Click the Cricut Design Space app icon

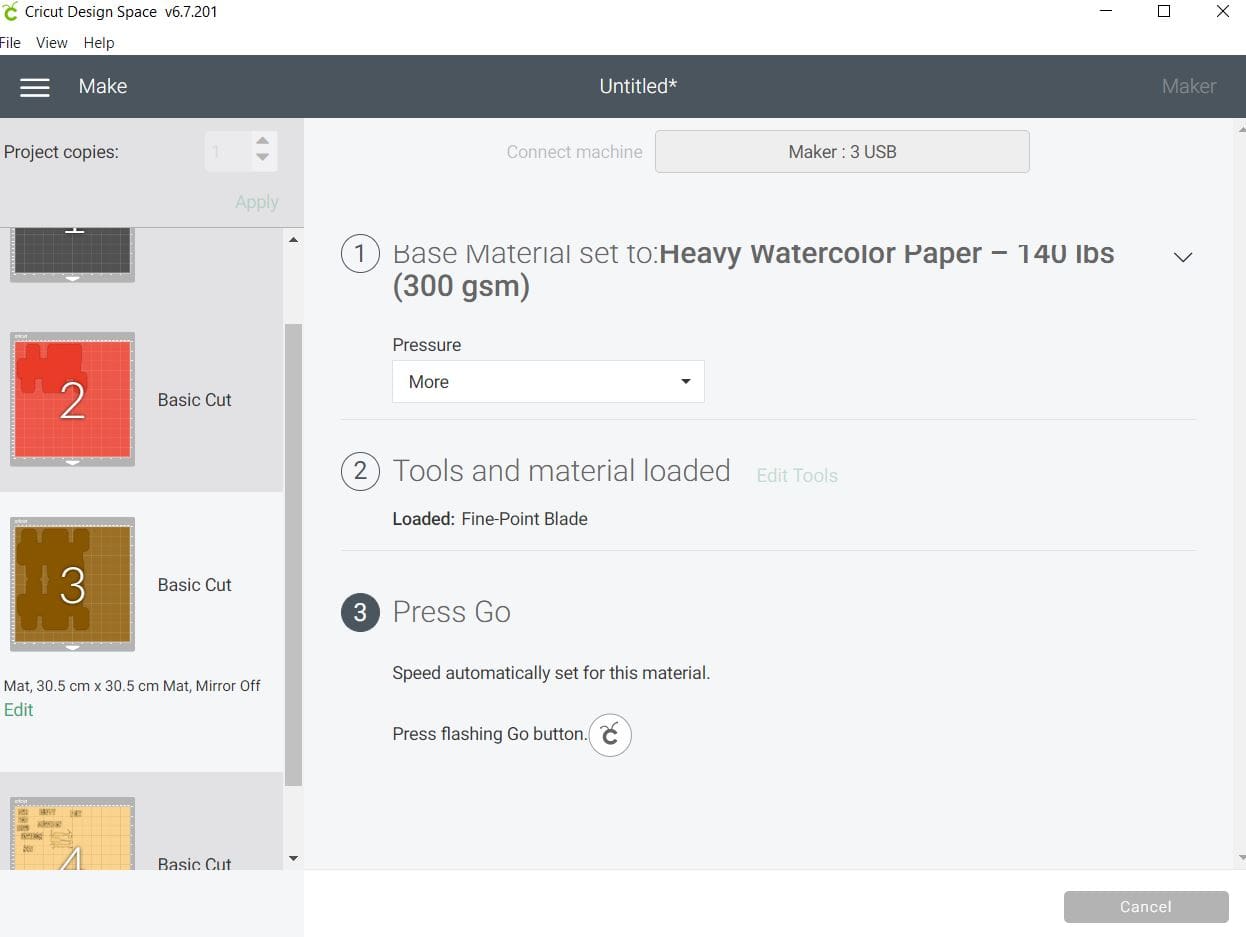pyautogui.click(x=11, y=12)
